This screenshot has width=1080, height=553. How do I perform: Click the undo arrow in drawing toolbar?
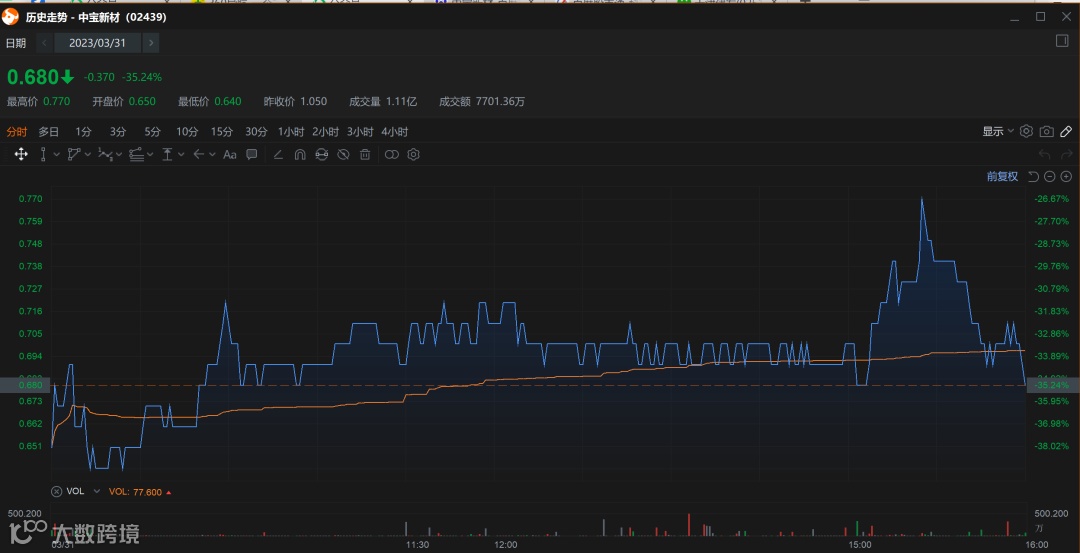click(x=1044, y=154)
